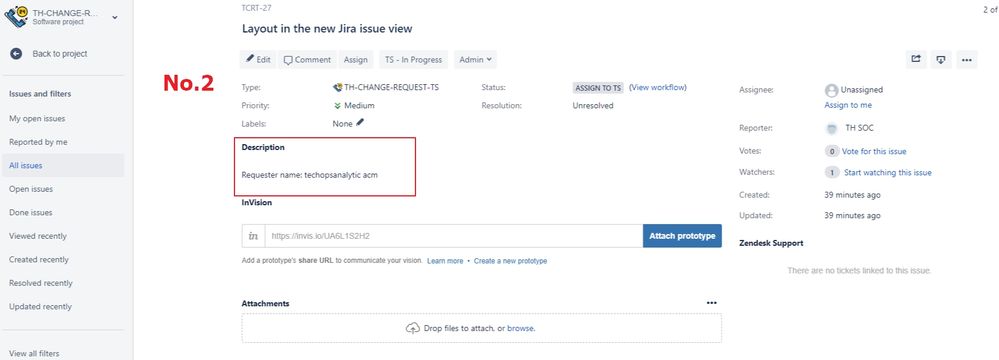Click the InVision prototype URL field
The image size is (999, 360).
point(454,236)
